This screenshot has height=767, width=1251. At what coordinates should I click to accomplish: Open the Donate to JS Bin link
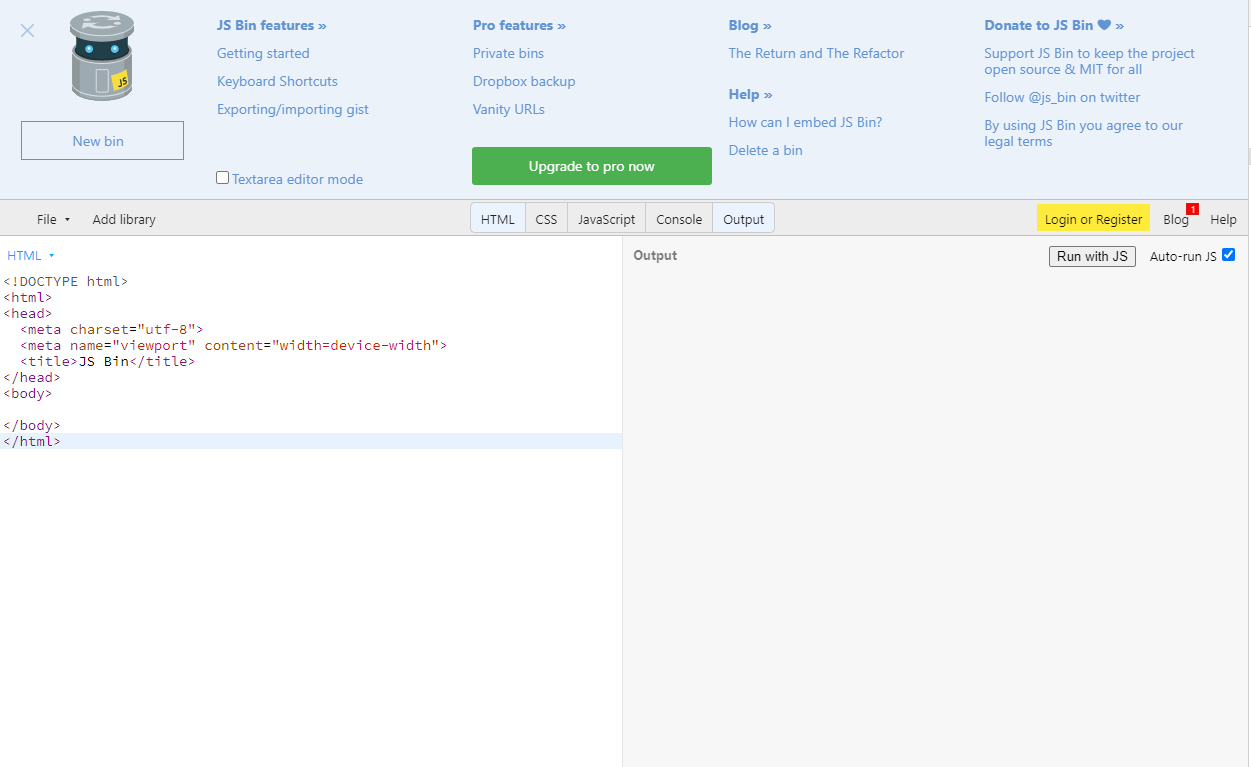pos(1054,25)
